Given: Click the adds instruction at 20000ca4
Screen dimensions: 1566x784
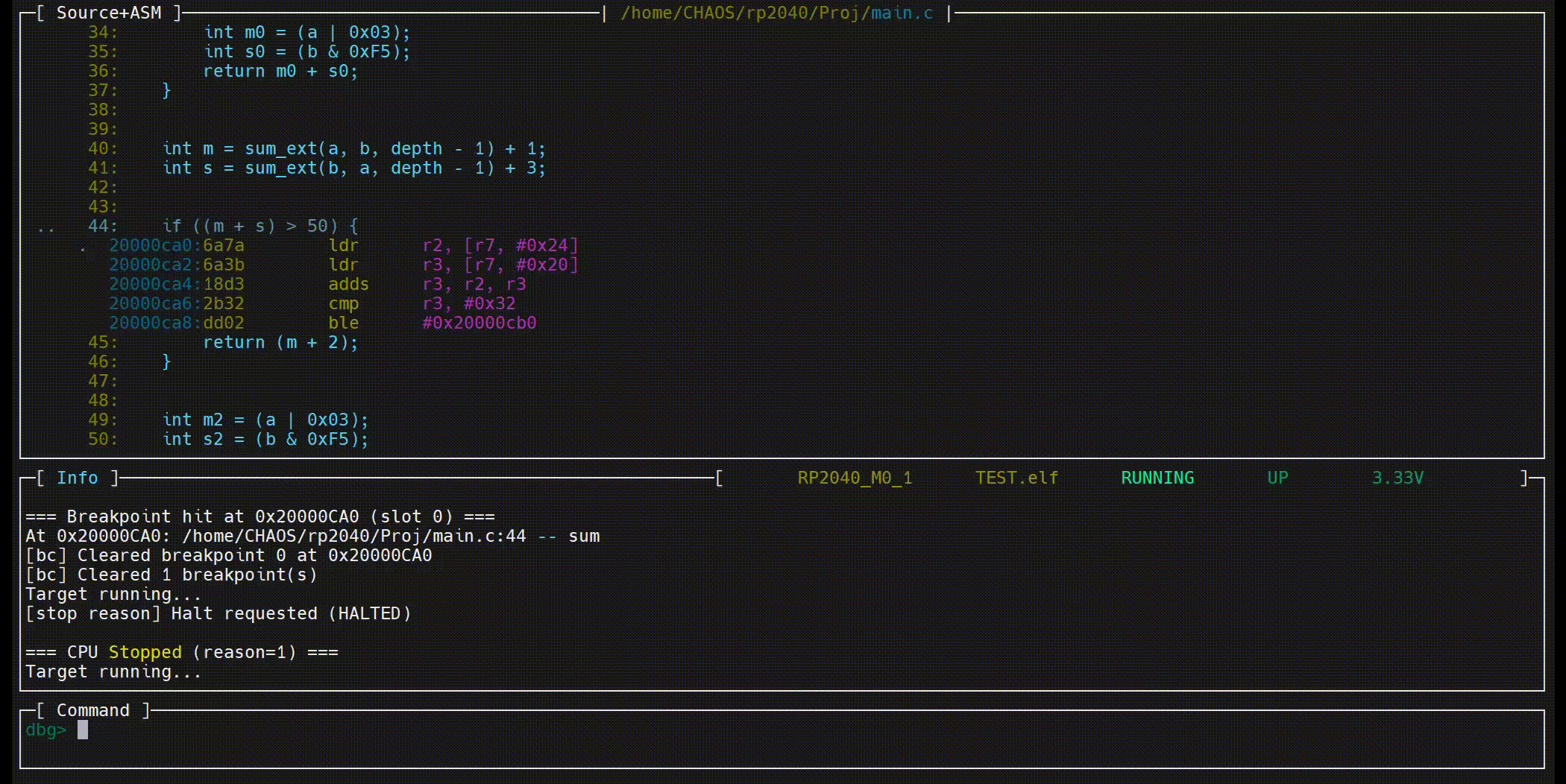Looking at the screenshot, I should click(348, 284).
